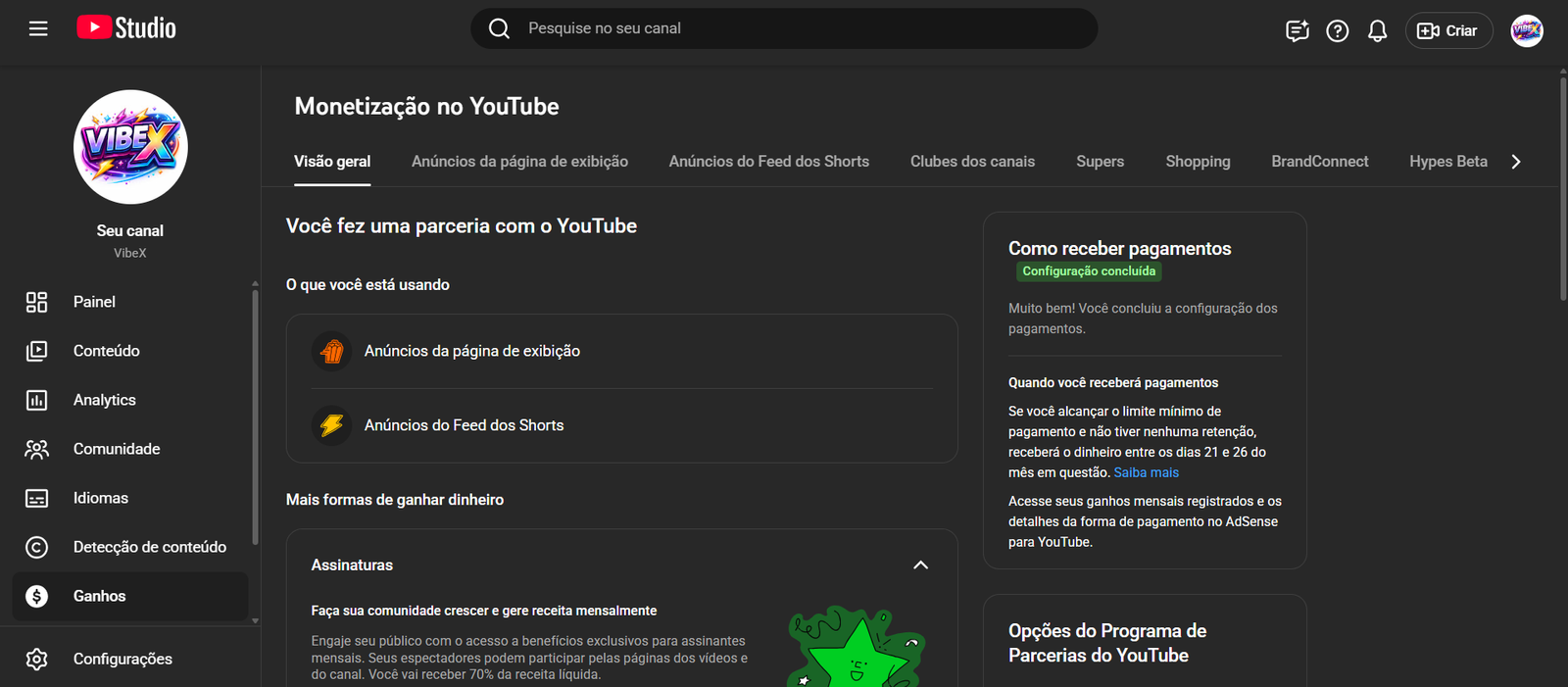This screenshot has width=1568, height=687.
Task: Click the Shorts Feed ads lightning icon
Action: coord(332,425)
